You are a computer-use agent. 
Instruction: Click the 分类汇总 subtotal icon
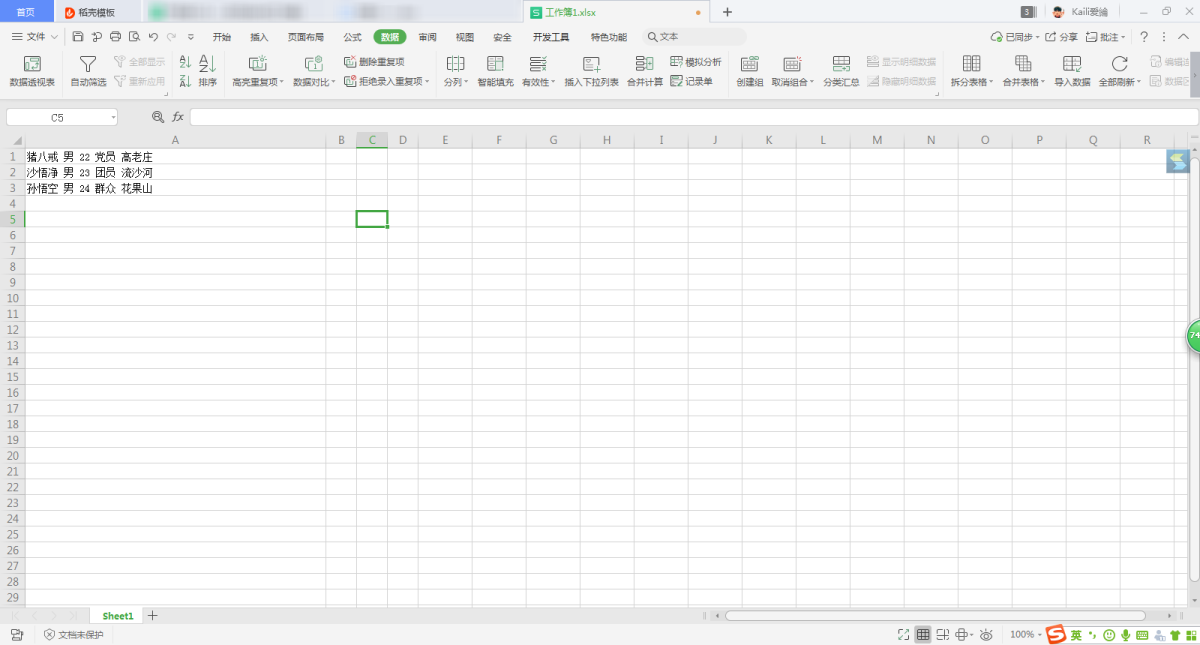pyautogui.click(x=841, y=64)
